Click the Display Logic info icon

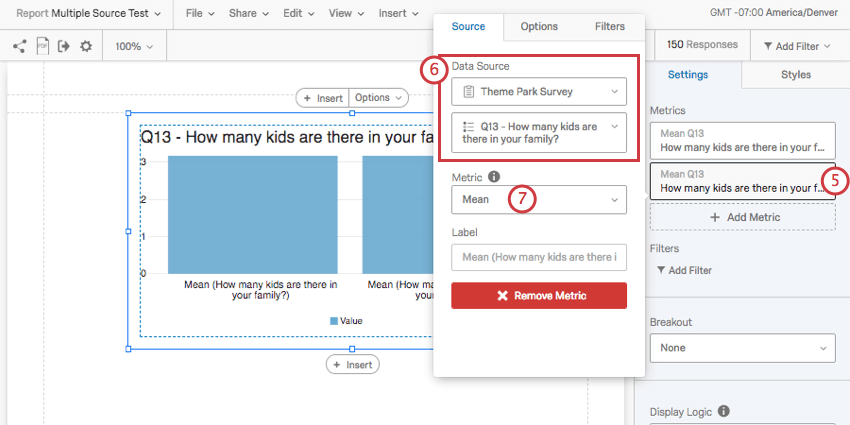723,411
